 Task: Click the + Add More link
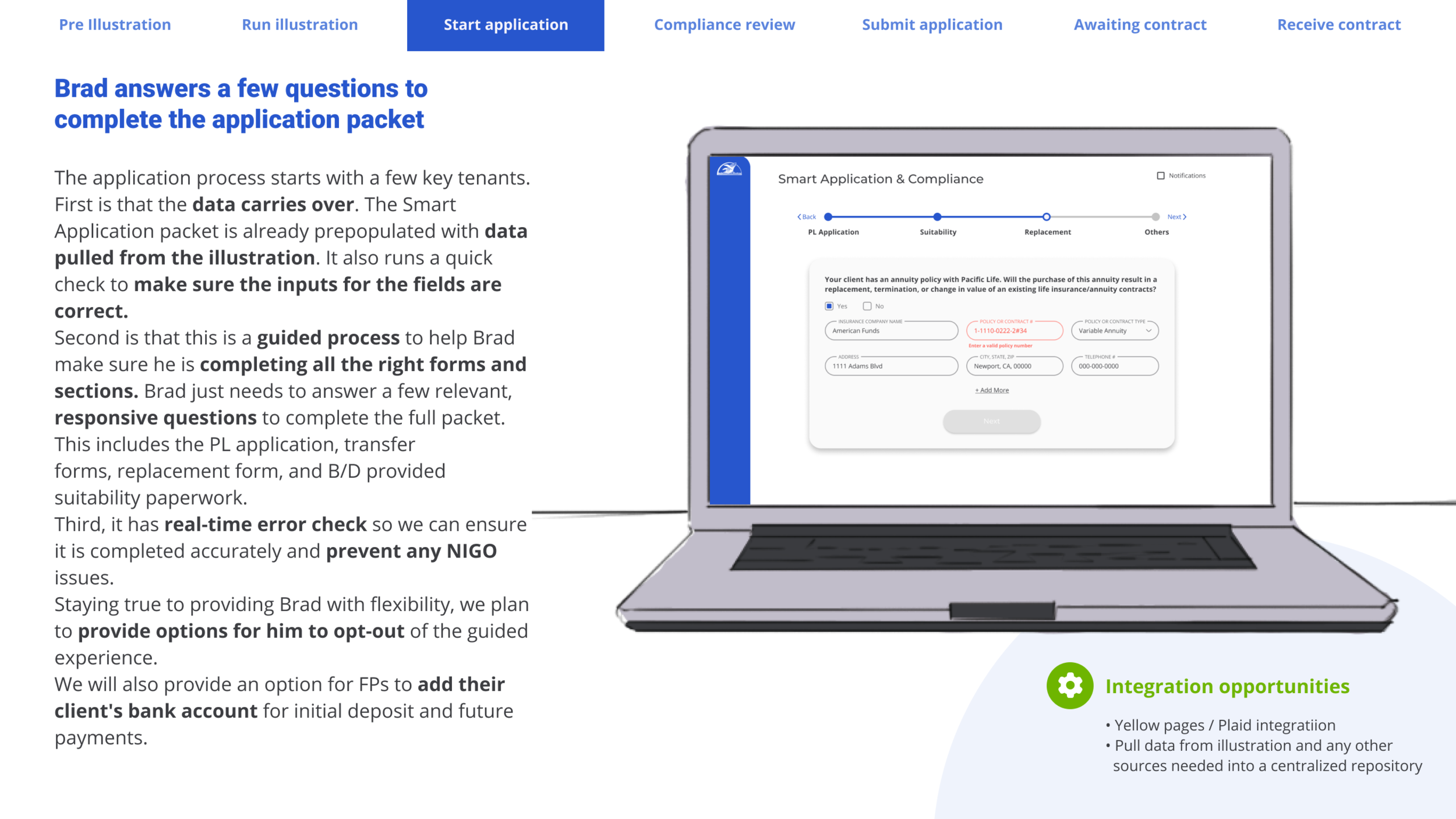992,390
